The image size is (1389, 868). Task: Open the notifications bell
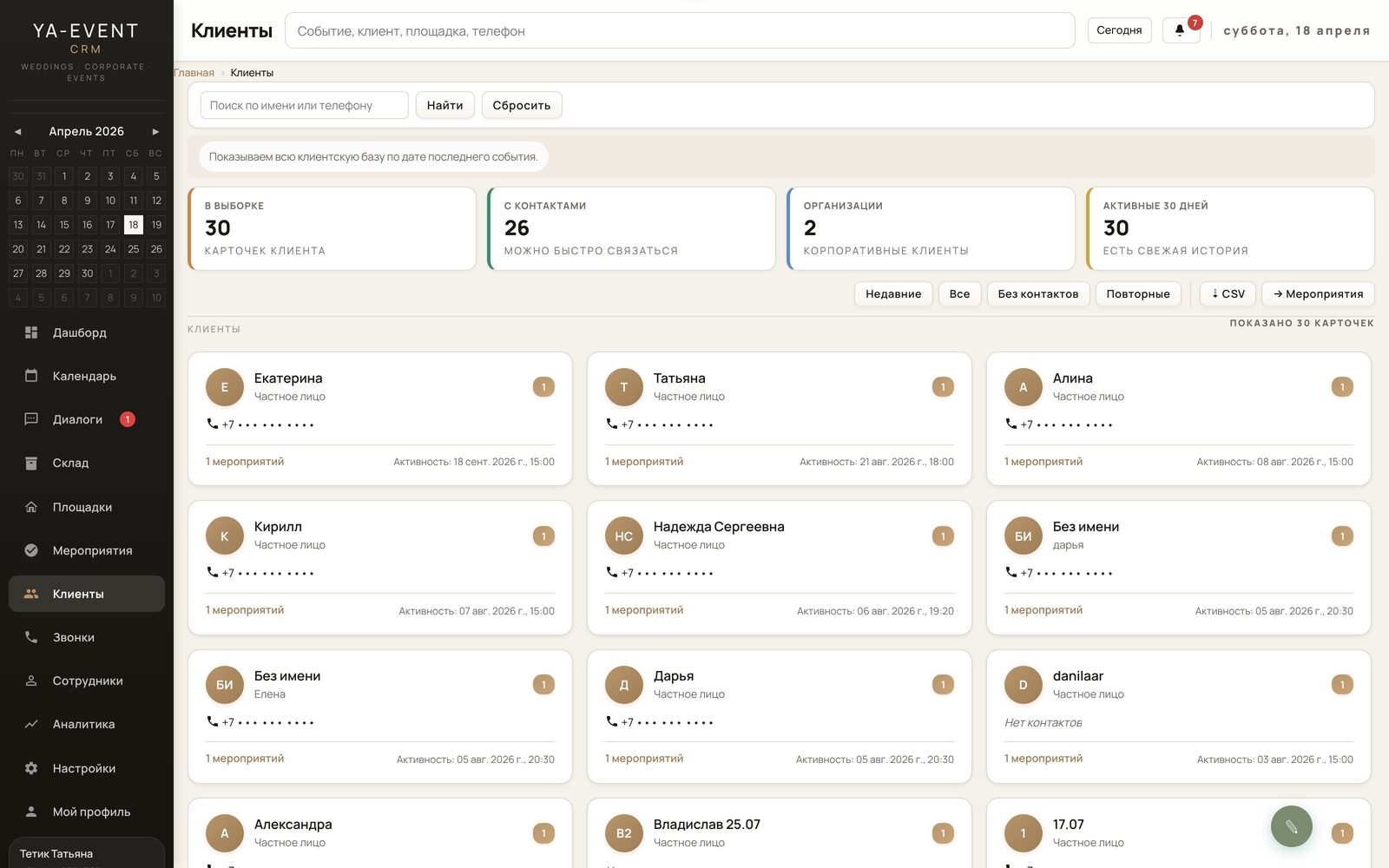[1181, 30]
